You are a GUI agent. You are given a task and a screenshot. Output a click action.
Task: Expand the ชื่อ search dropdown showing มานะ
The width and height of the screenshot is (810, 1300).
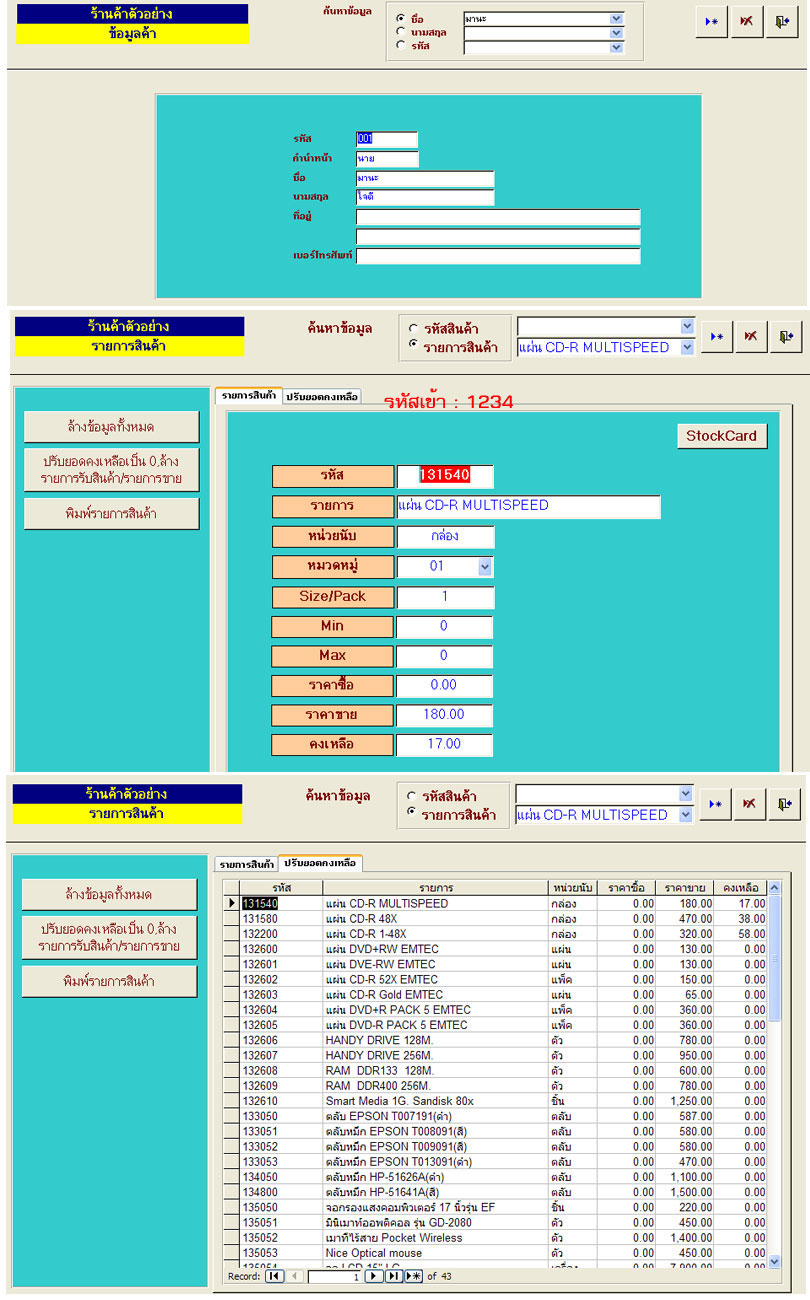pos(616,19)
